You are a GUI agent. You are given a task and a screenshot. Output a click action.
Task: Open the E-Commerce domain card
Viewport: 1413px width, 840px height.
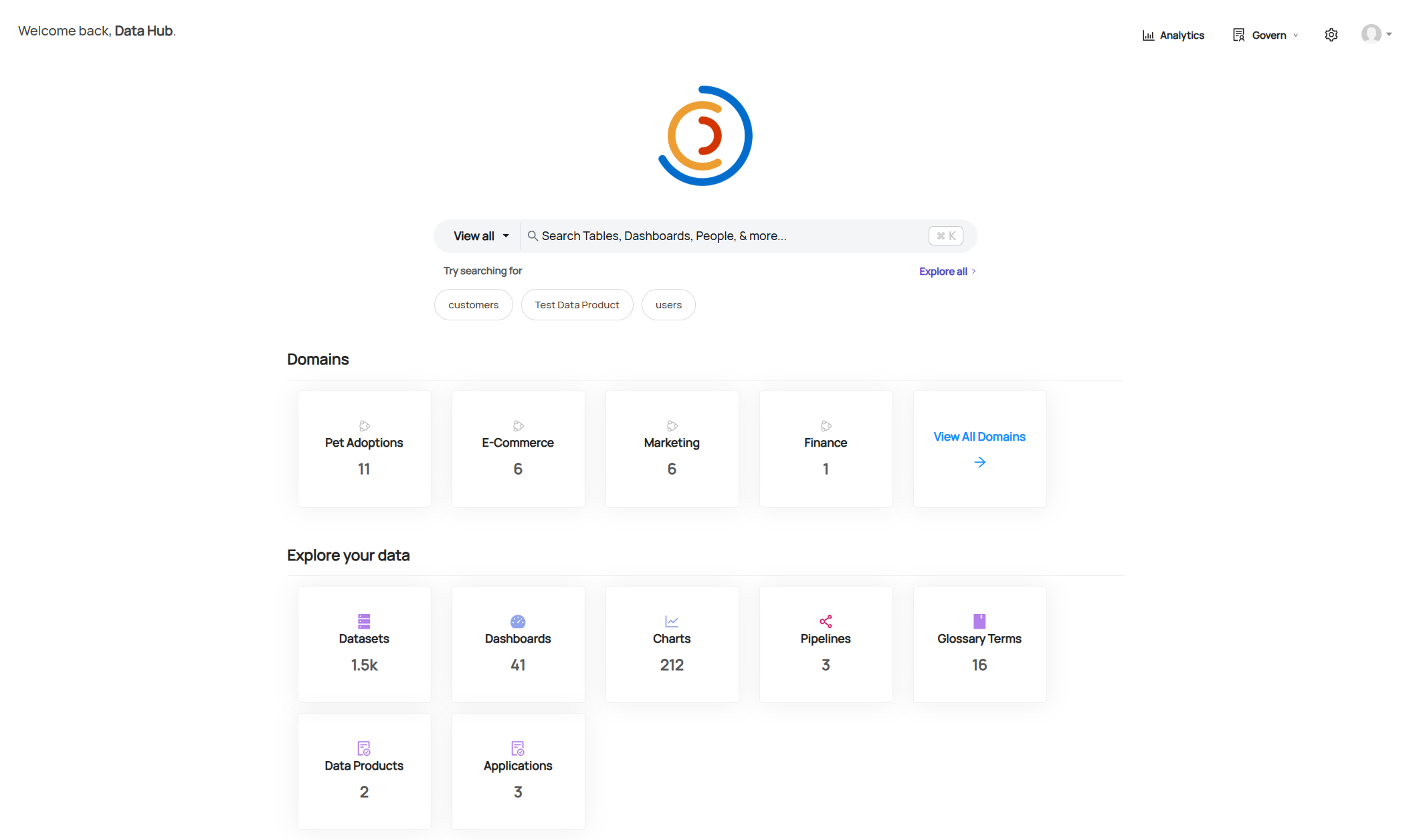(x=518, y=449)
